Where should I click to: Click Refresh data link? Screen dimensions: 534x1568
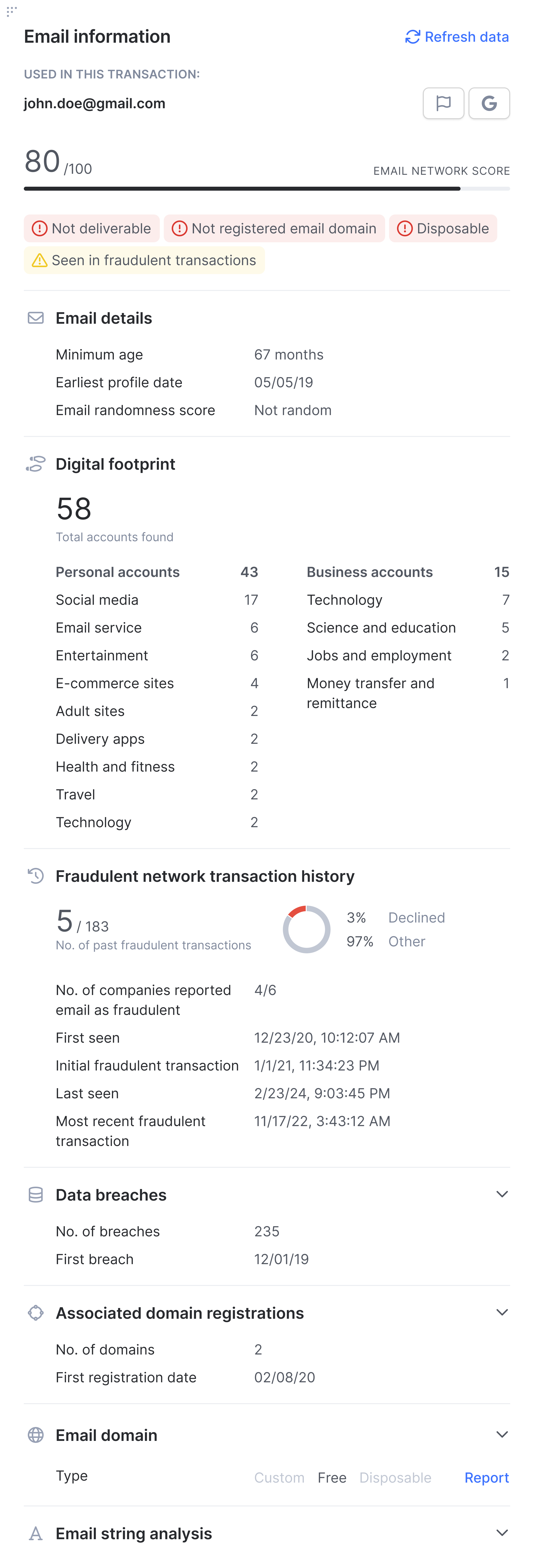[457, 37]
